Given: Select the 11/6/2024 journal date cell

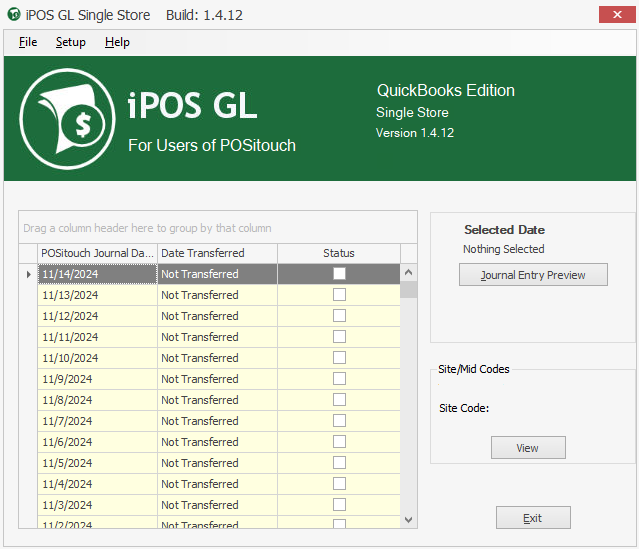Looking at the screenshot, I should (x=97, y=442).
